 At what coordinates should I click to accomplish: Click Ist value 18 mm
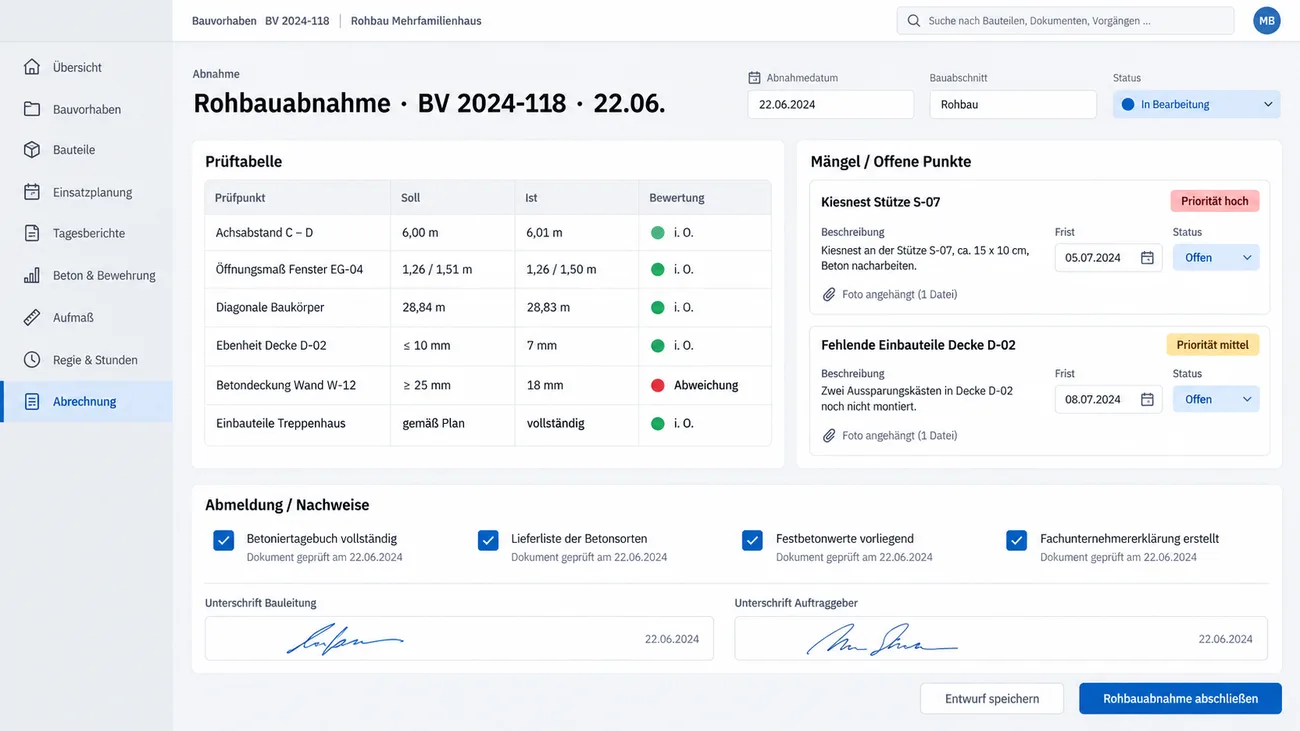click(545, 385)
